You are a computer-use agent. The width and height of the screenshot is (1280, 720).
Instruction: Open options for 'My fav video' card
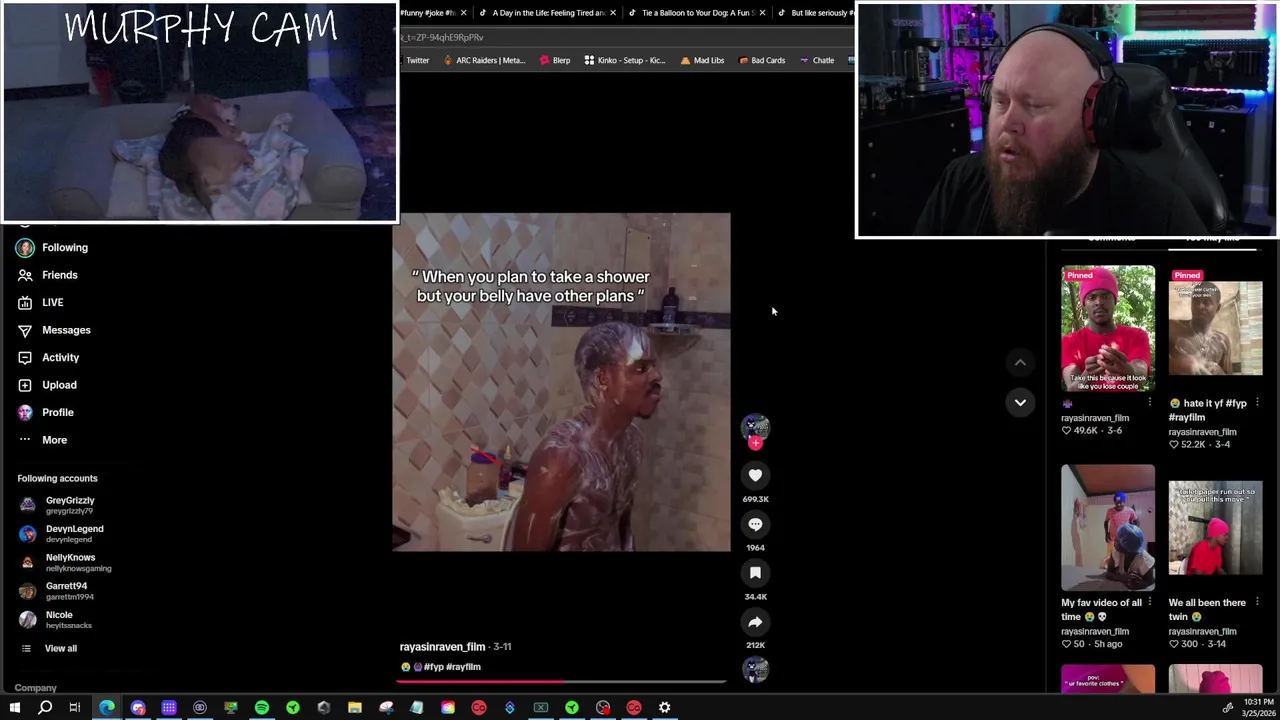pyautogui.click(x=1149, y=602)
